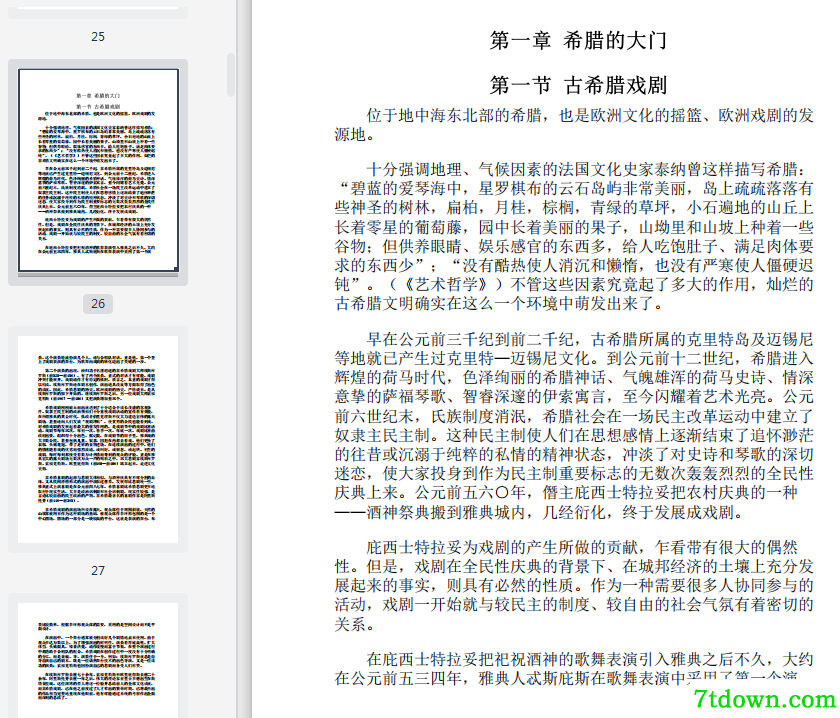Screen dimensions: 840x718
Task: Click the page number label 27
Action: (x=98, y=571)
